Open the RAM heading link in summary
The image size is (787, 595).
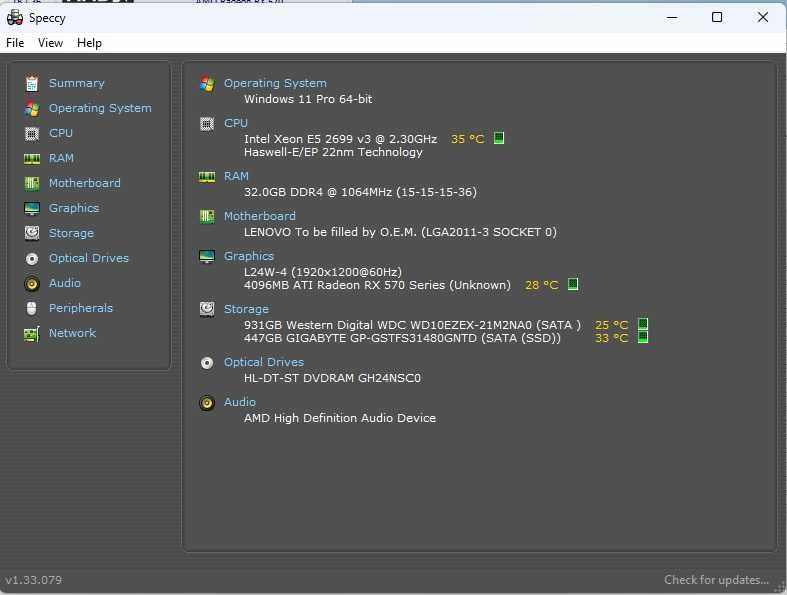tap(236, 177)
